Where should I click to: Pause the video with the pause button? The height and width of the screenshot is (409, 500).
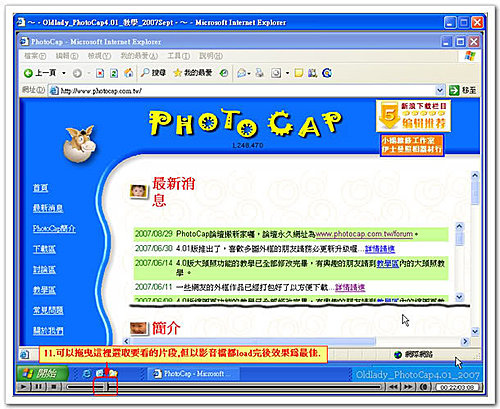pos(38,387)
